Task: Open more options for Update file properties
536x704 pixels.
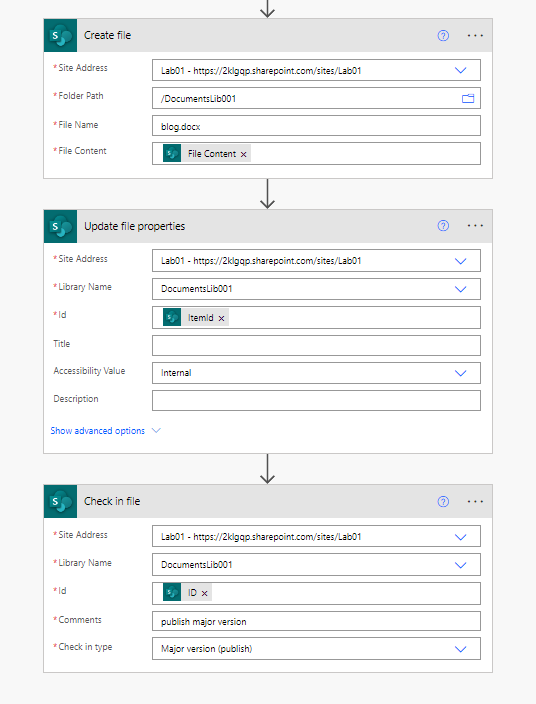Action: (475, 226)
